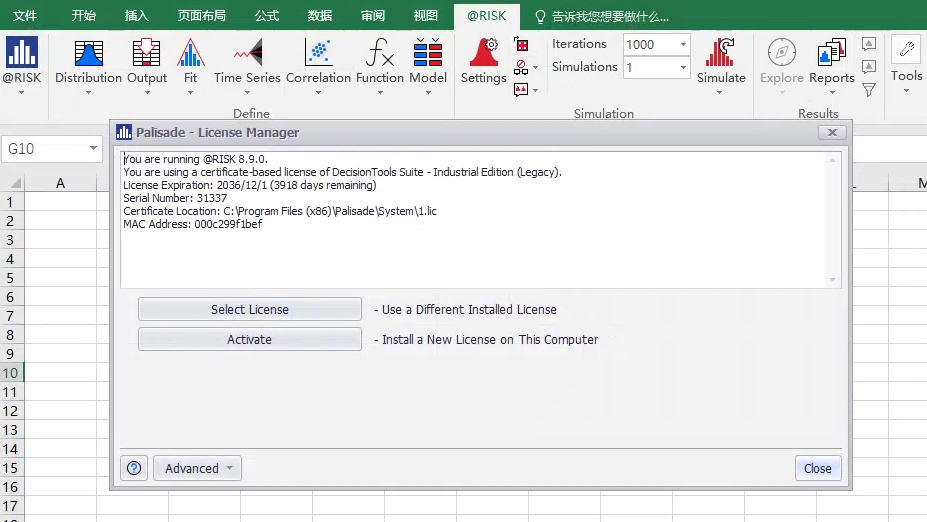This screenshot has height=522, width=927.
Task: Click the license text scrollbar down arrow
Action: pyautogui.click(x=832, y=280)
